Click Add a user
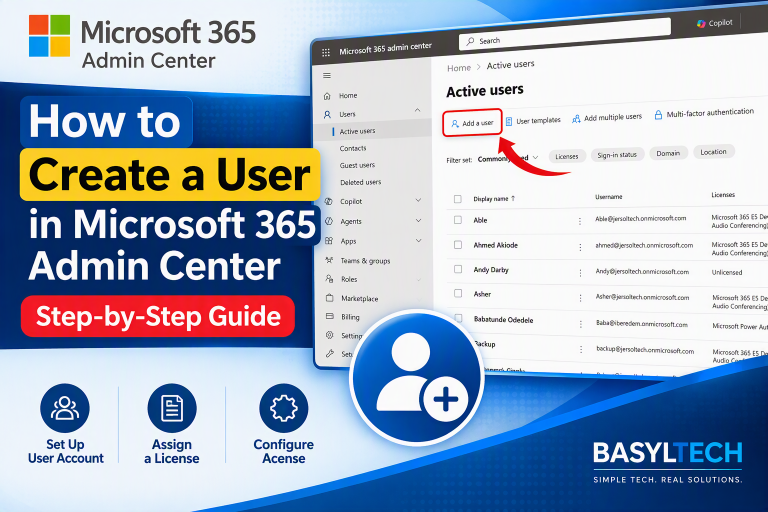The image size is (768, 512). (x=472, y=122)
